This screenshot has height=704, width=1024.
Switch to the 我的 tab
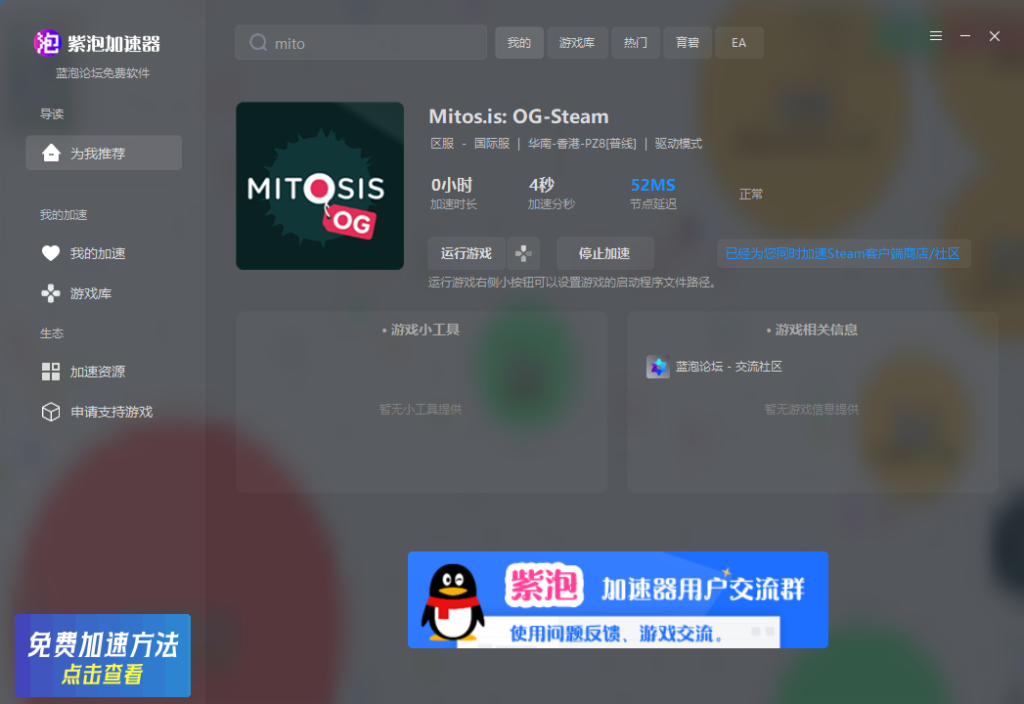(x=519, y=43)
